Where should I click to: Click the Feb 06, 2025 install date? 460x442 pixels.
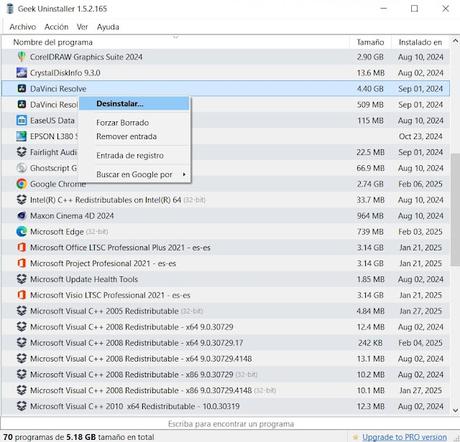coord(420,184)
